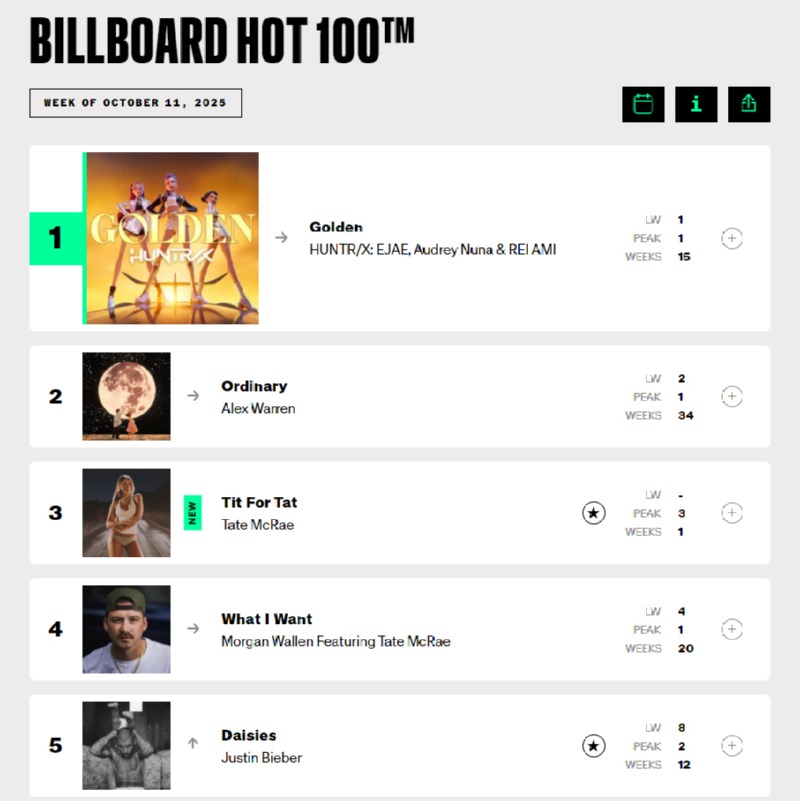800x801 pixels.
Task: Click the Week of October 11, 2025 button
Action: pos(135,103)
